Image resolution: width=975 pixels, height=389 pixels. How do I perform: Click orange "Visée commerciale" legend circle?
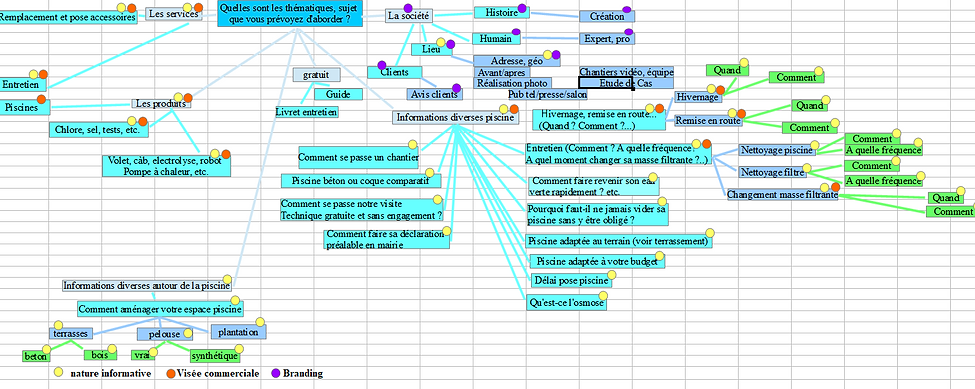(x=170, y=372)
